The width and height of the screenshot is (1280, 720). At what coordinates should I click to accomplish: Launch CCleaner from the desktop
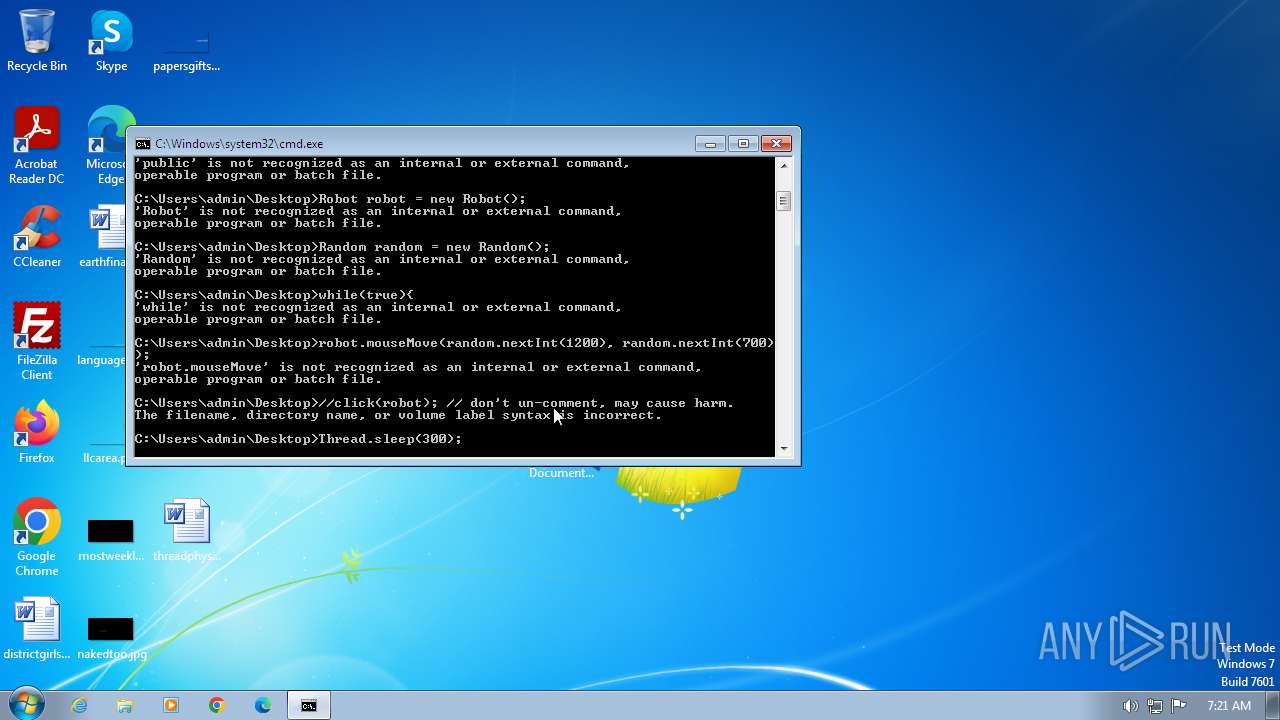37,237
